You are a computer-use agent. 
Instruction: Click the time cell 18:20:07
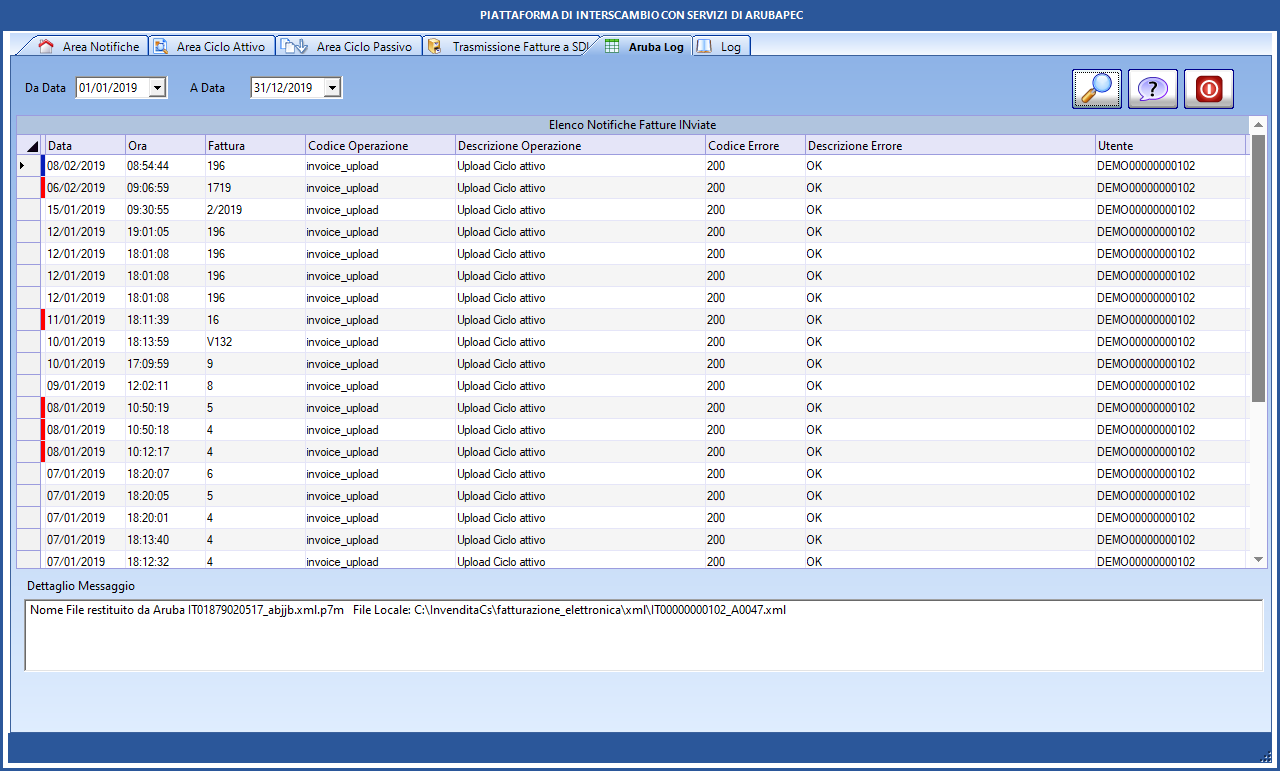tap(165, 474)
